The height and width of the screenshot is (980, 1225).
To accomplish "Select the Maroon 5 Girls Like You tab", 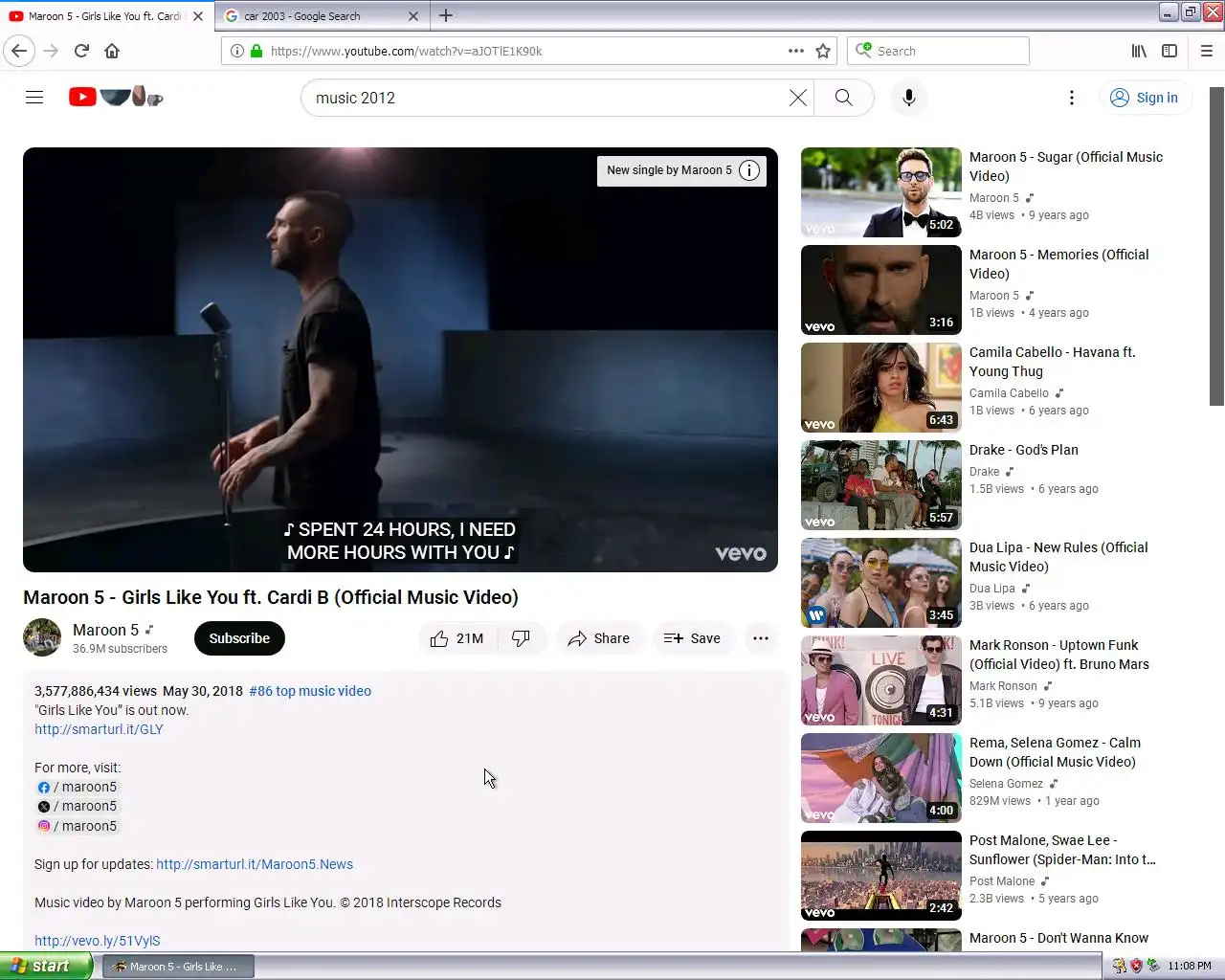I will coord(105,16).
